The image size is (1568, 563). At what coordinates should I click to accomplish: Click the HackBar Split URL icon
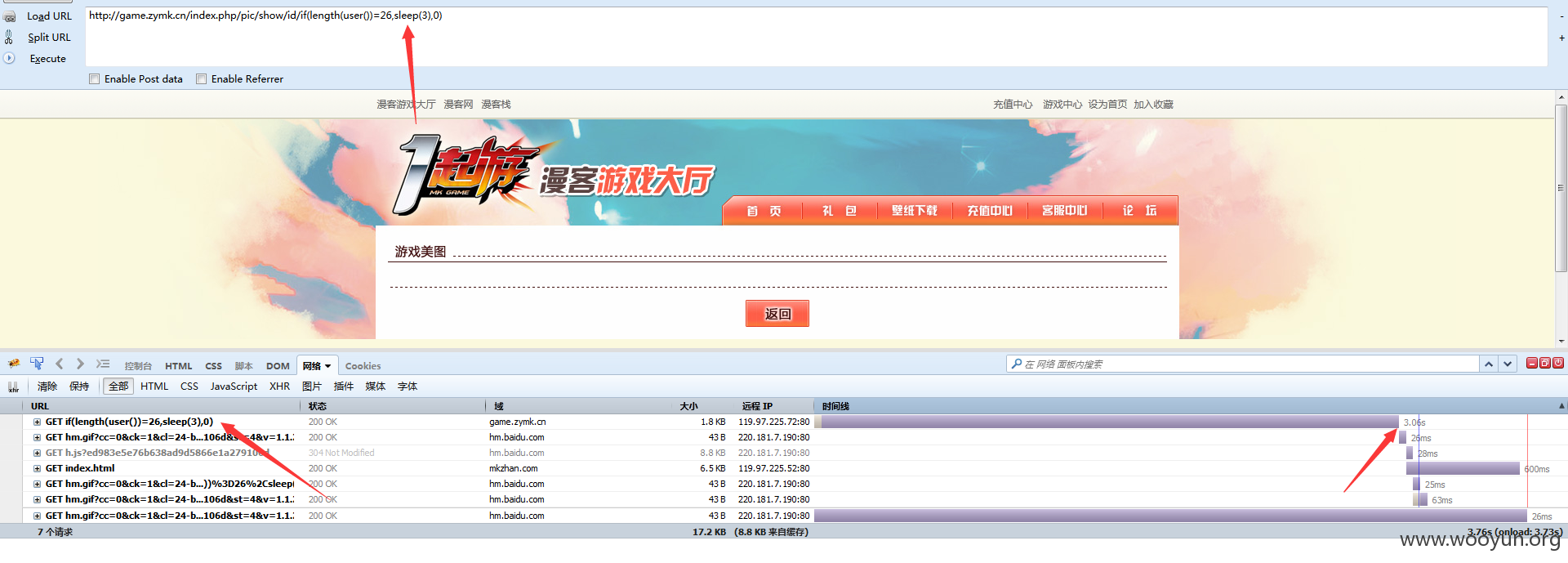click(x=9, y=37)
